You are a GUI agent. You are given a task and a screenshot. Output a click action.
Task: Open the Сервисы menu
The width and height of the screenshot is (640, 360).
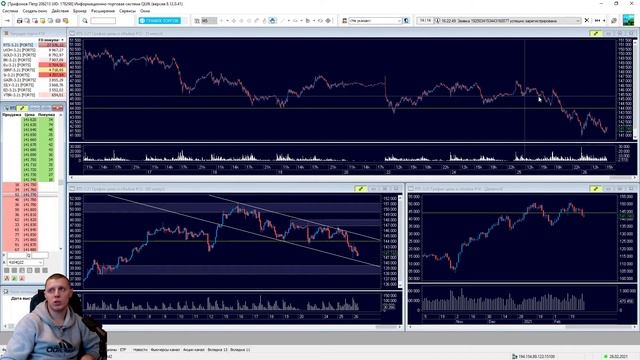(x=127, y=11)
